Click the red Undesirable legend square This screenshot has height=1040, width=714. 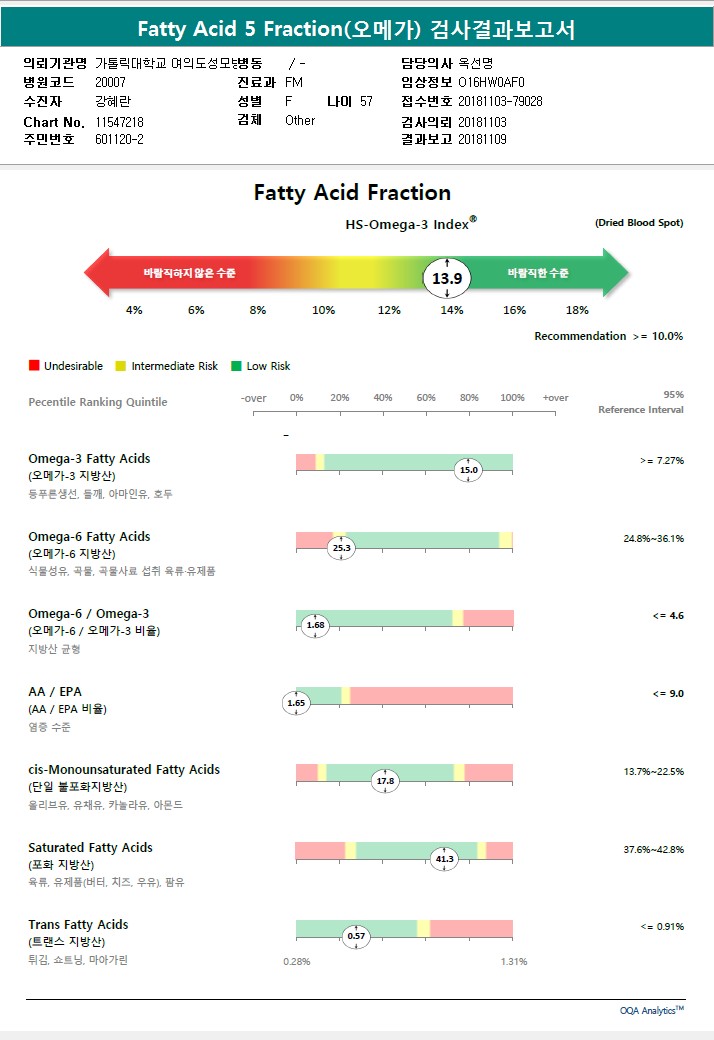(34, 366)
